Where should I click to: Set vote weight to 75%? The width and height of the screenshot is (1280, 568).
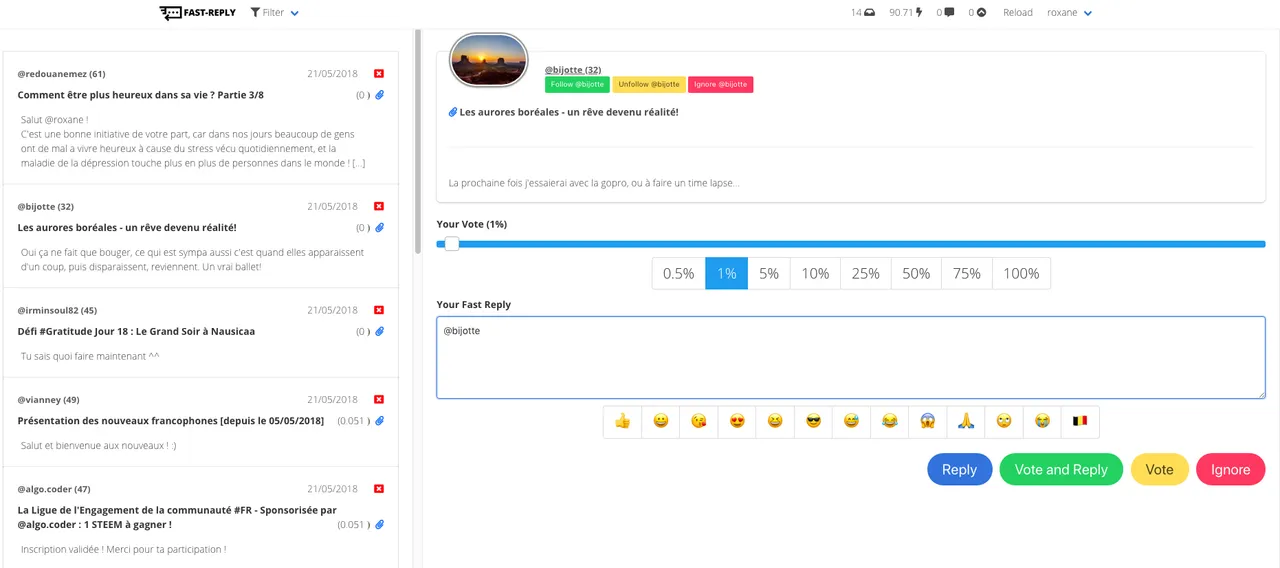pyautogui.click(x=967, y=274)
